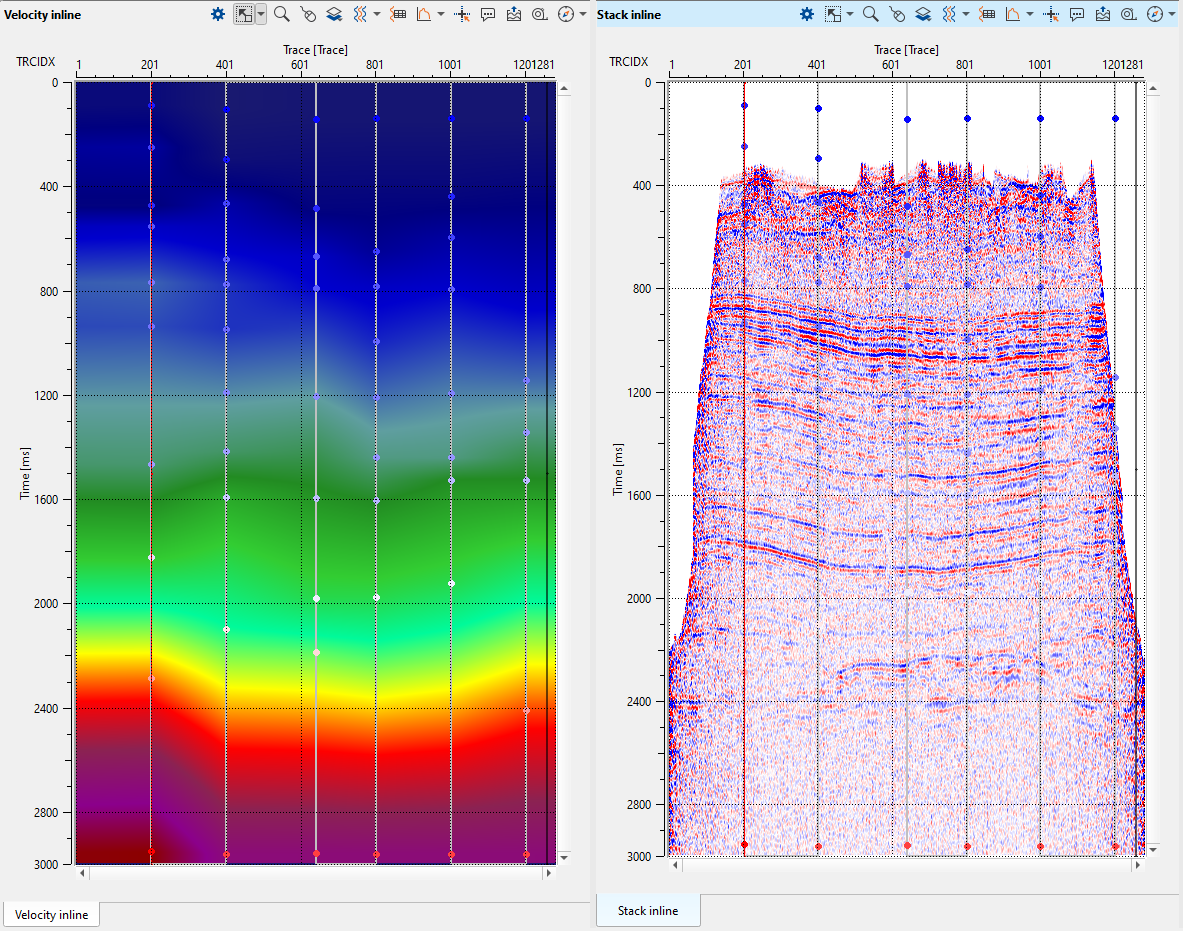Screen dimensions: 1183x931
Task: Expand the graph curve dropdown in Stack inline
Action: 1029,14
